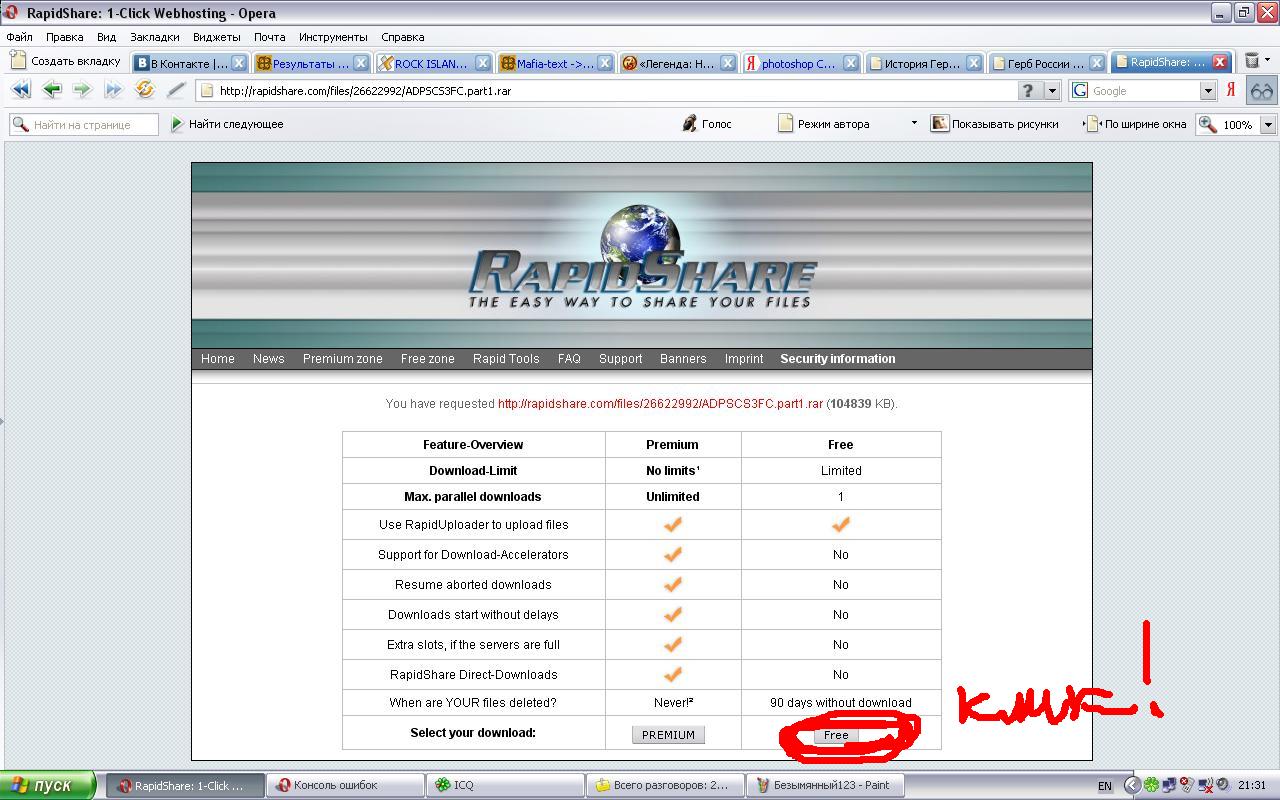The height and width of the screenshot is (800, 1280).
Task: Click the Голос microphone icon
Action: 689,124
